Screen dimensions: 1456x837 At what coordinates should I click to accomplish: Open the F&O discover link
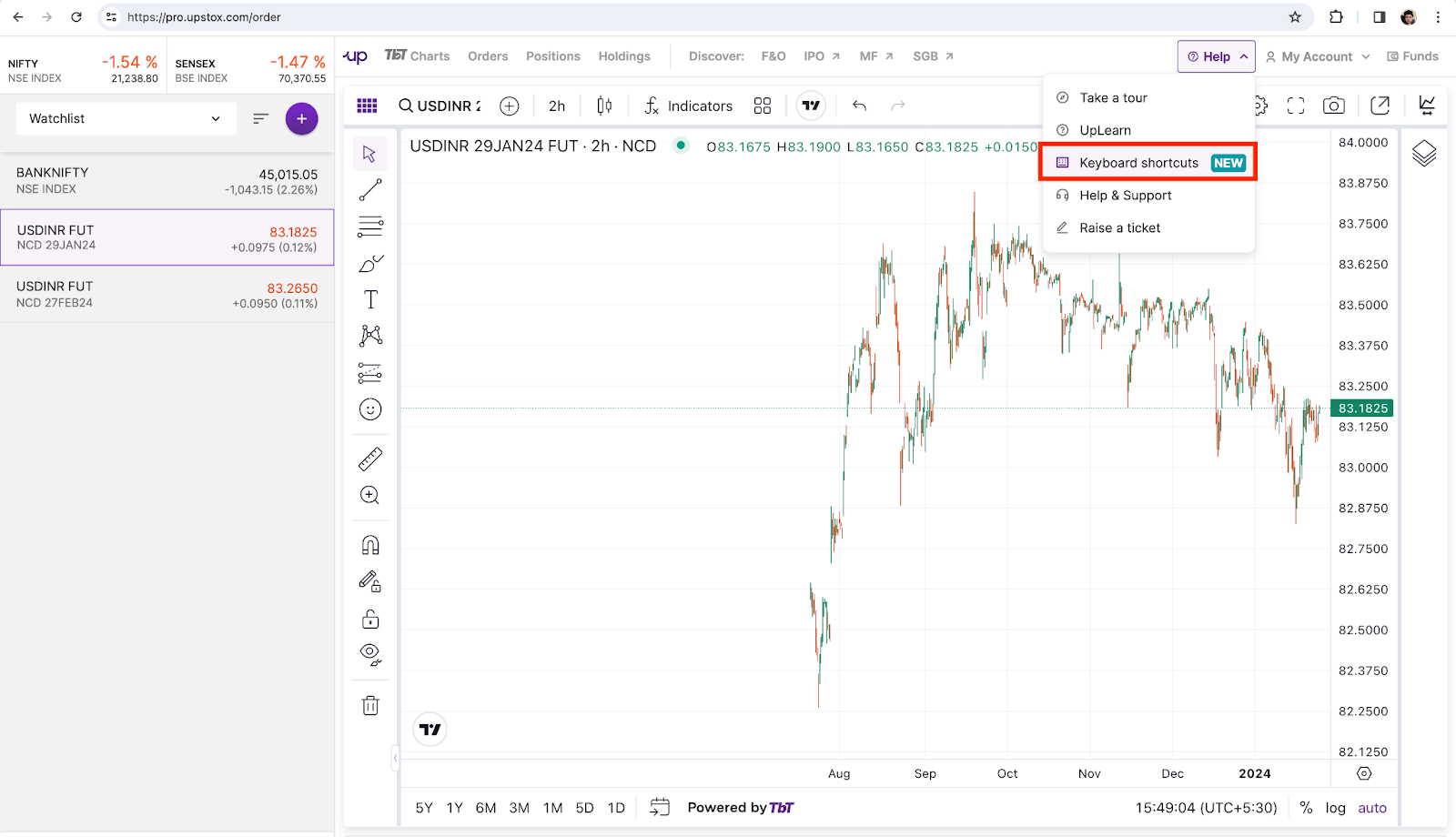tap(773, 56)
